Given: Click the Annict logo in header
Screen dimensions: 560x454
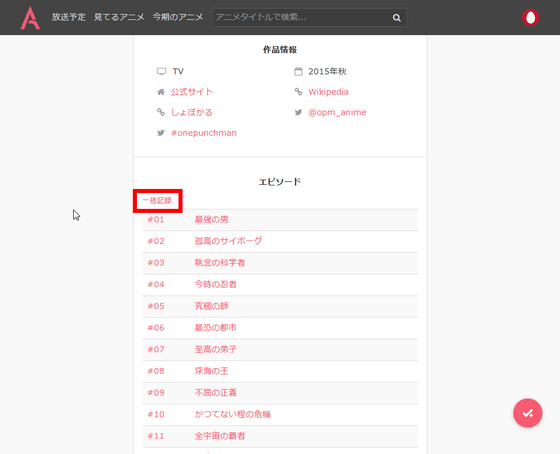Looking at the screenshot, I should point(30,18).
